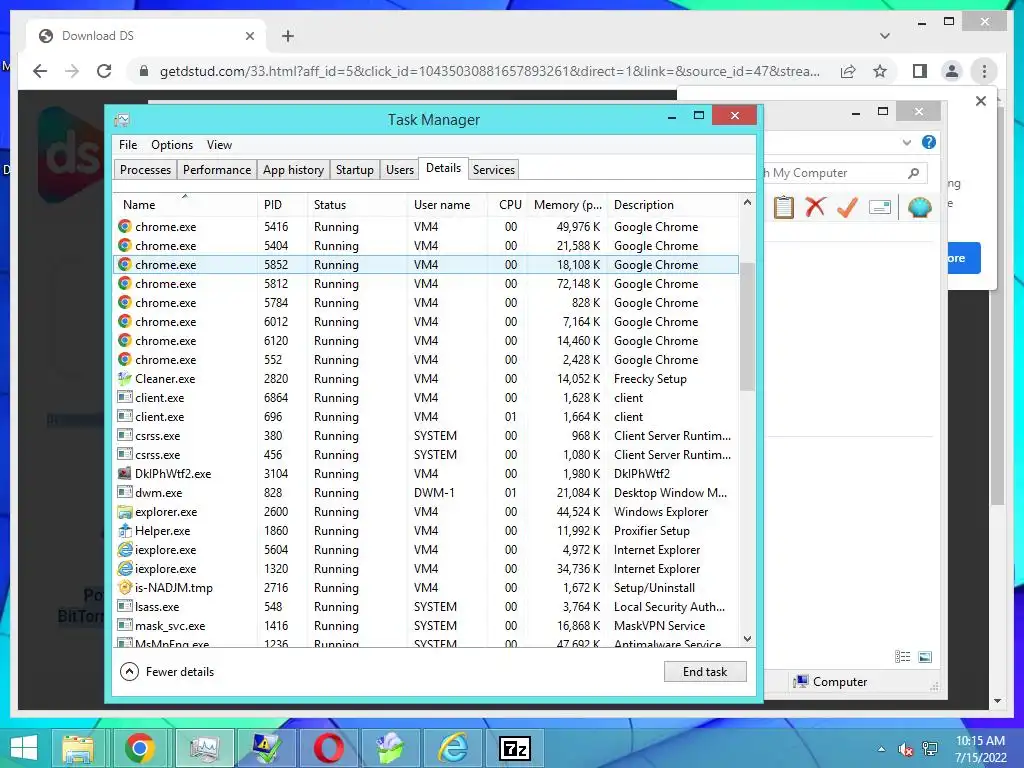Click the End task button
Viewport: 1024px width, 768px height.
click(x=705, y=671)
